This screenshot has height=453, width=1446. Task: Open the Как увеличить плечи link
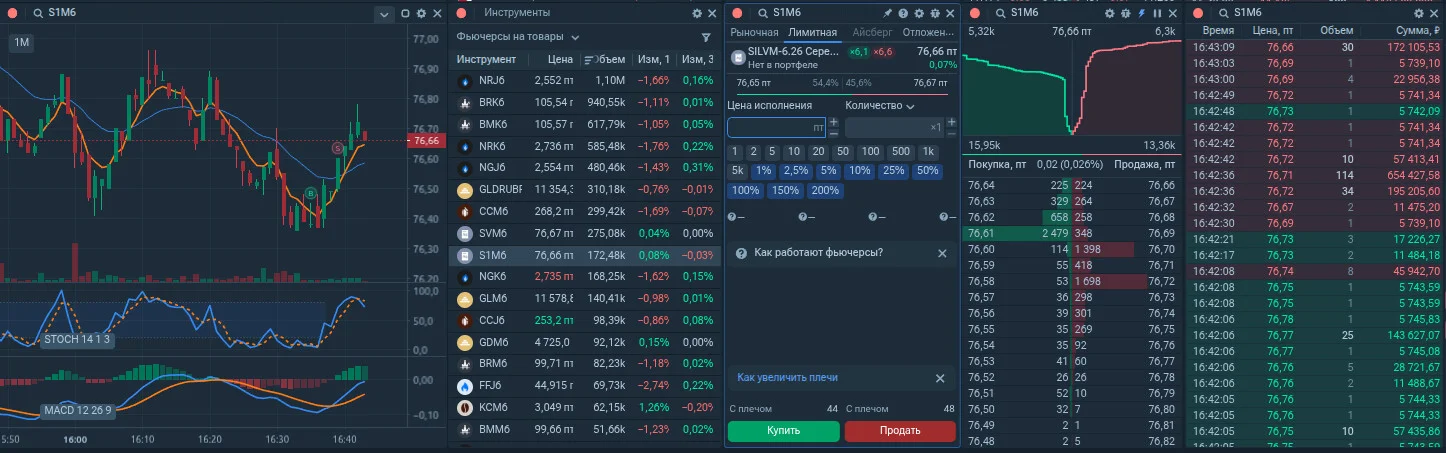pyautogui.click(x=788, y=377)
